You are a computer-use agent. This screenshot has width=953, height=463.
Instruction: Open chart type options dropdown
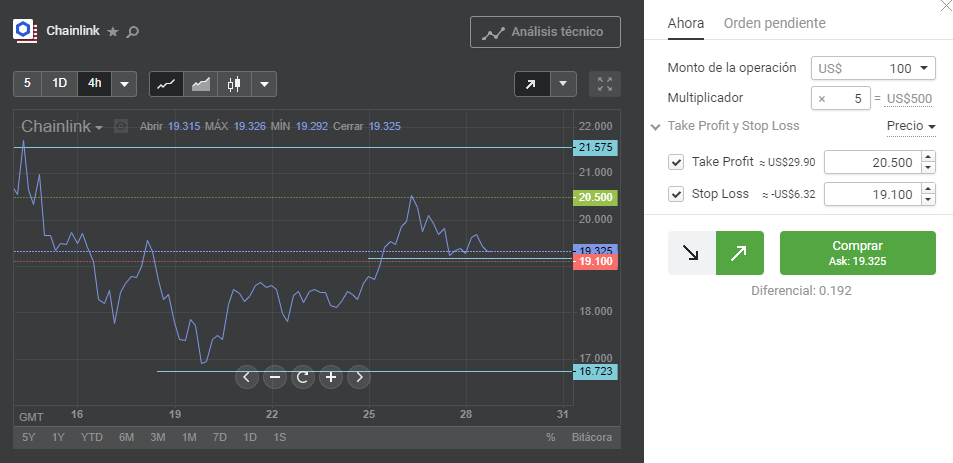[x=264, y=84]
